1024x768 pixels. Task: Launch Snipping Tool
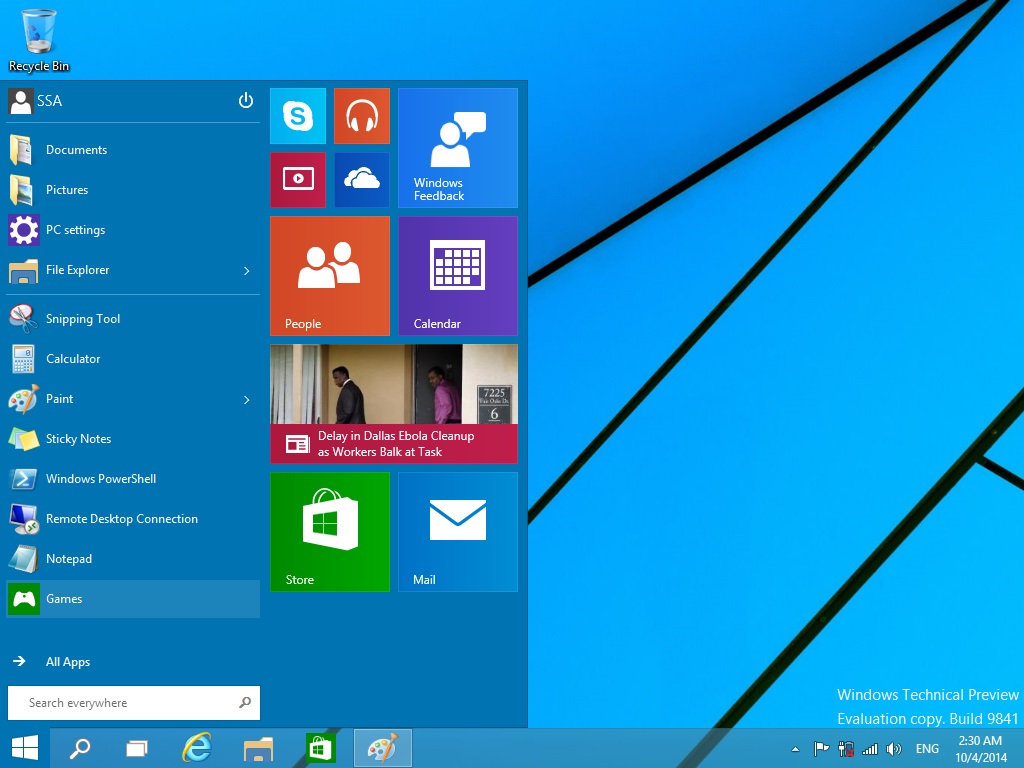click(133, 319)
